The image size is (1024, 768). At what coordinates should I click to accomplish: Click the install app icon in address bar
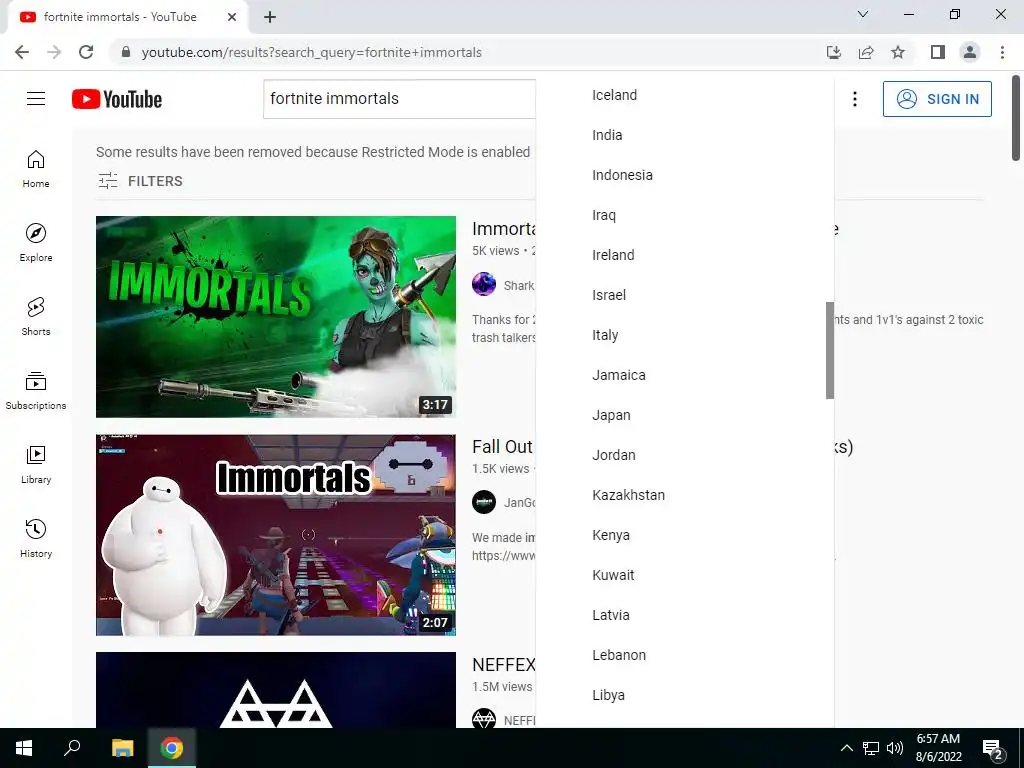click(x=834, y=52)
